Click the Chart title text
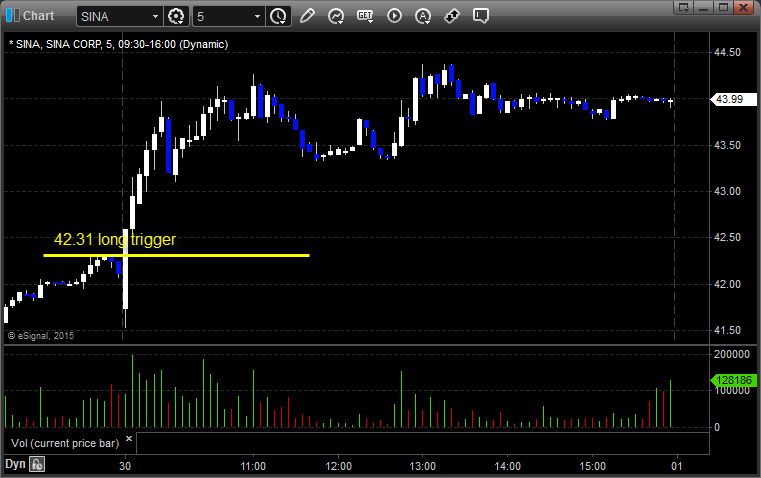This screenshot has height=478, width=761. [38, 16]
